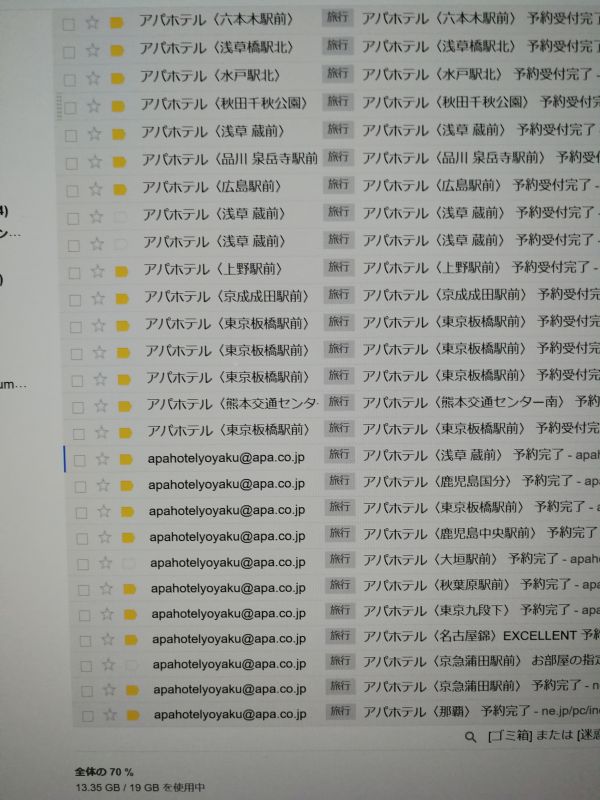Click sender アパホテル〈京成成田駅前〉
The image size is (600, 800).
(x=227, y=296)
